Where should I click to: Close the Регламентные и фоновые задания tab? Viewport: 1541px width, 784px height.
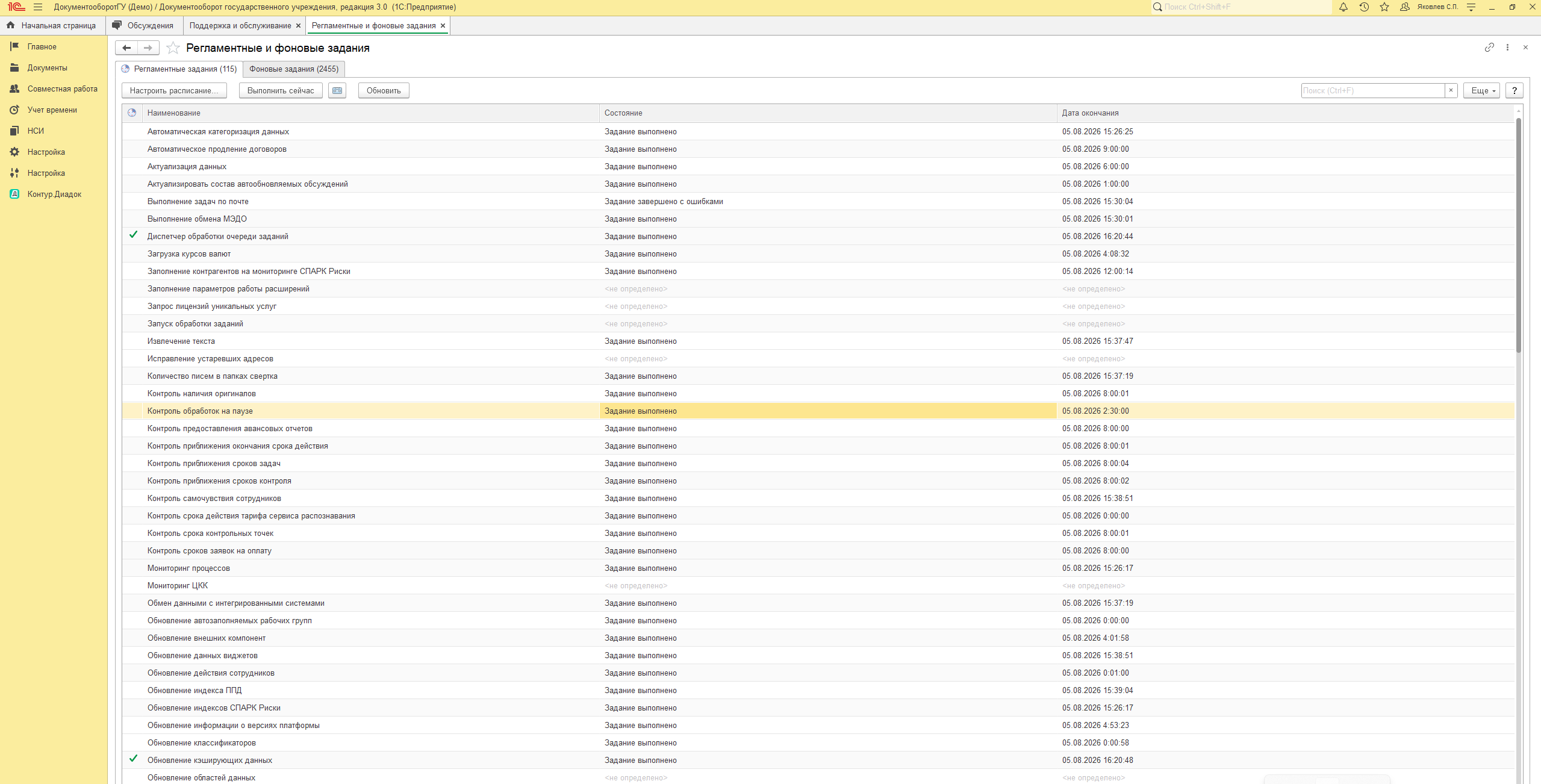[x=443, y=26]
